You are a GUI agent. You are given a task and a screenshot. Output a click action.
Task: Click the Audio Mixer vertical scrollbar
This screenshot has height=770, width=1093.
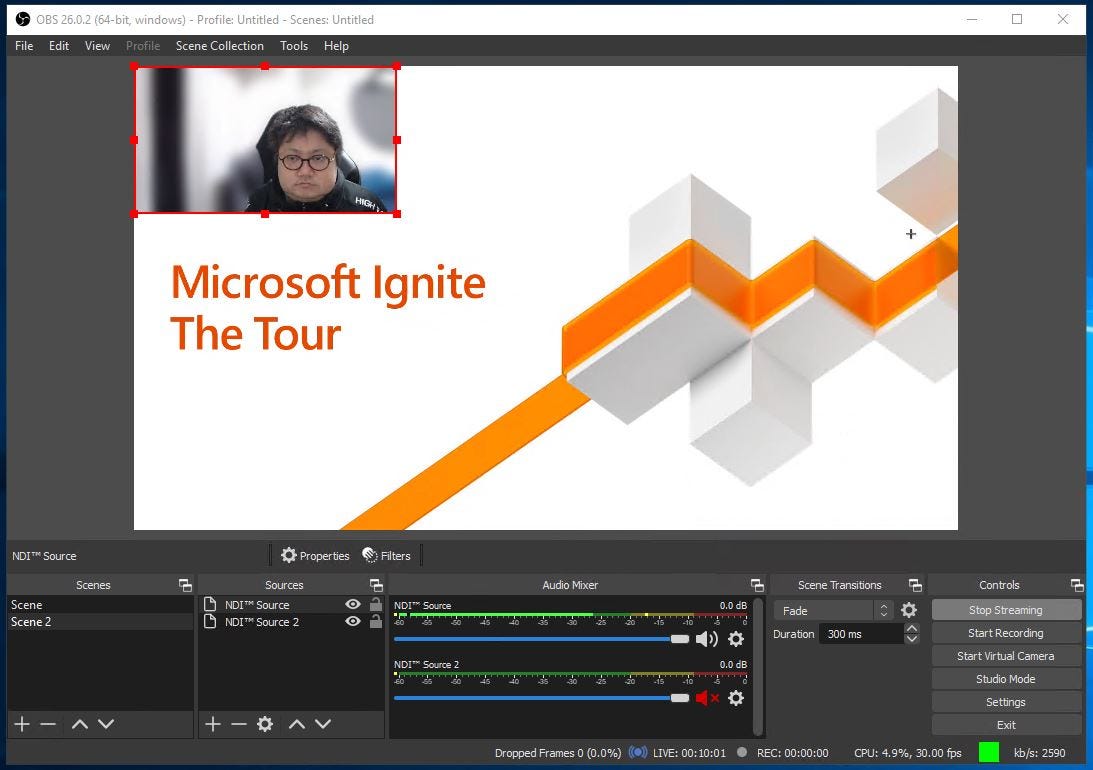758,666
